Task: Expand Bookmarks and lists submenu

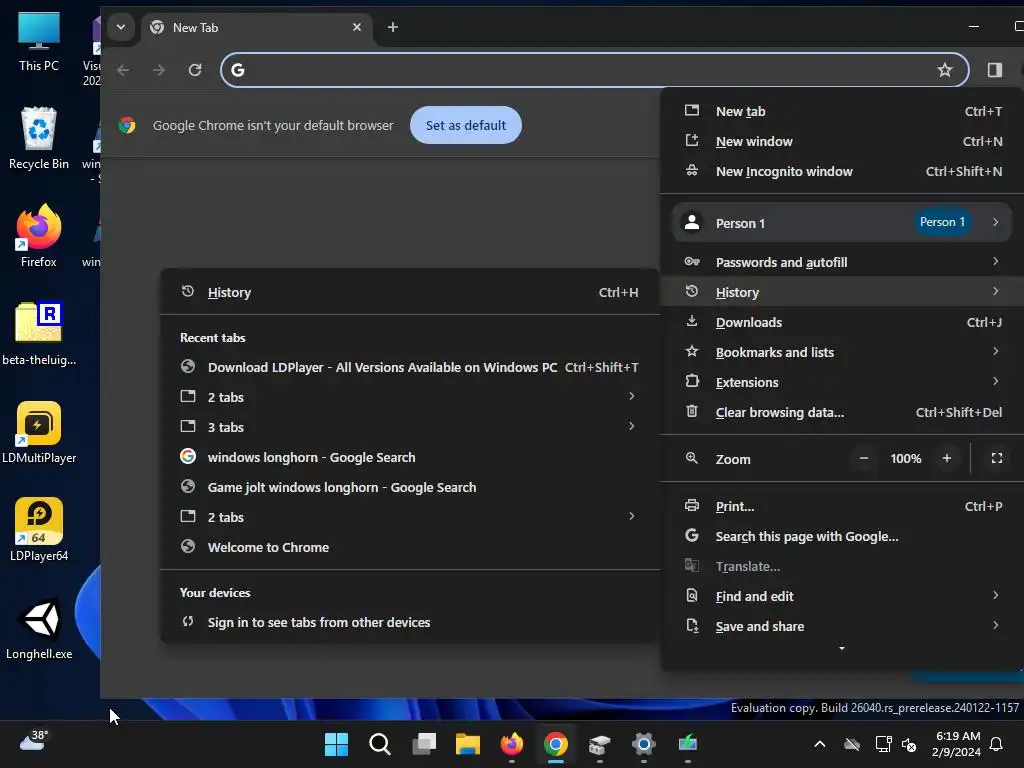Action: coord(842,353)
